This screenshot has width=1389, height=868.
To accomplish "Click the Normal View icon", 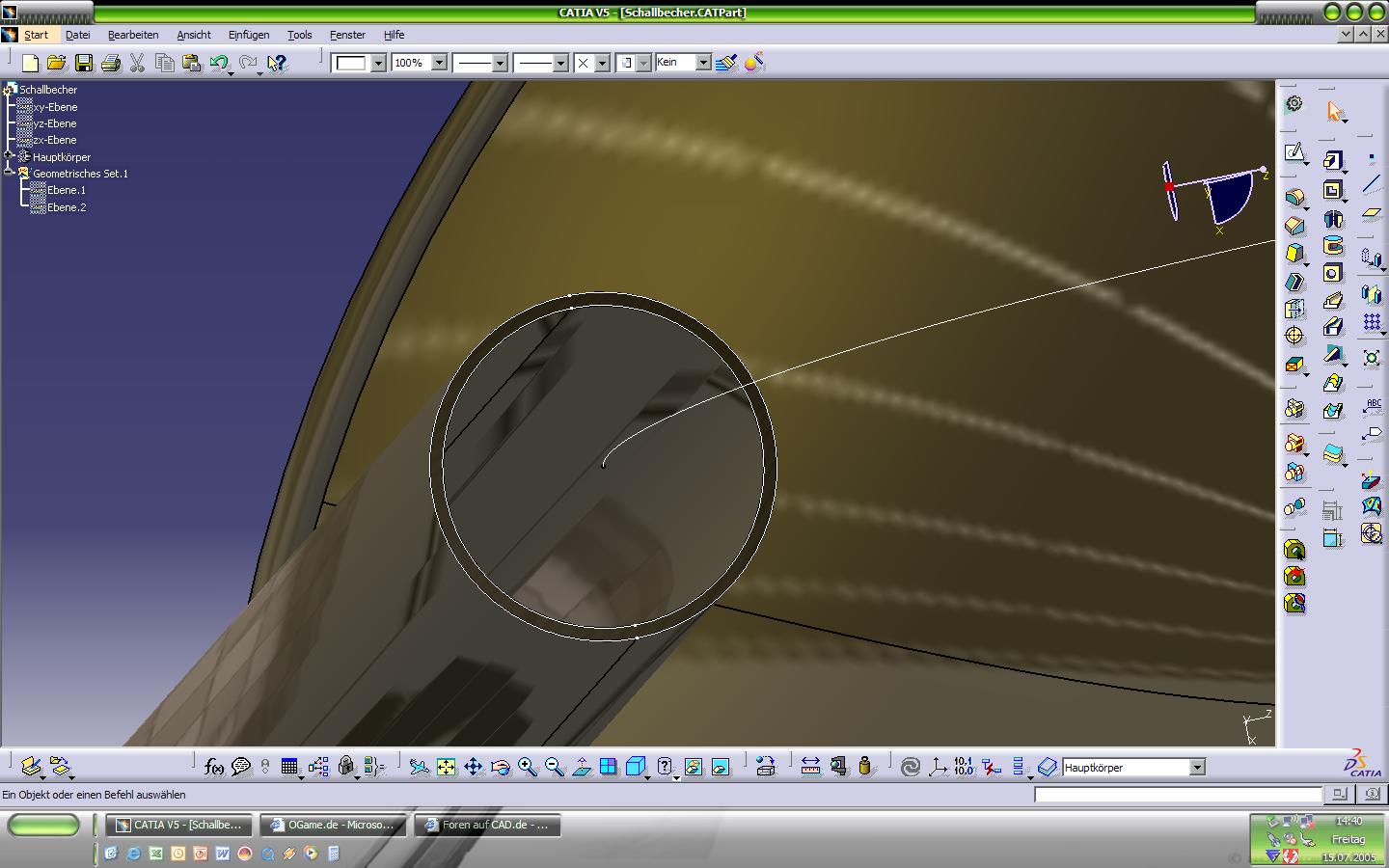I will click(x=581, y=767).
